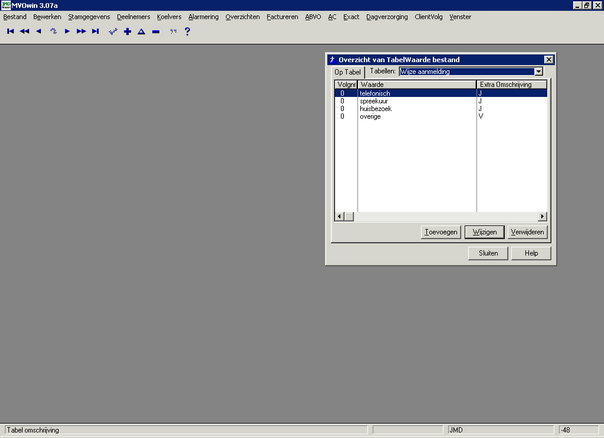This screenshot has height=438, width=604.
Task: Jump forward several records (double right arrow)
Action: click(x=81, y=31)
